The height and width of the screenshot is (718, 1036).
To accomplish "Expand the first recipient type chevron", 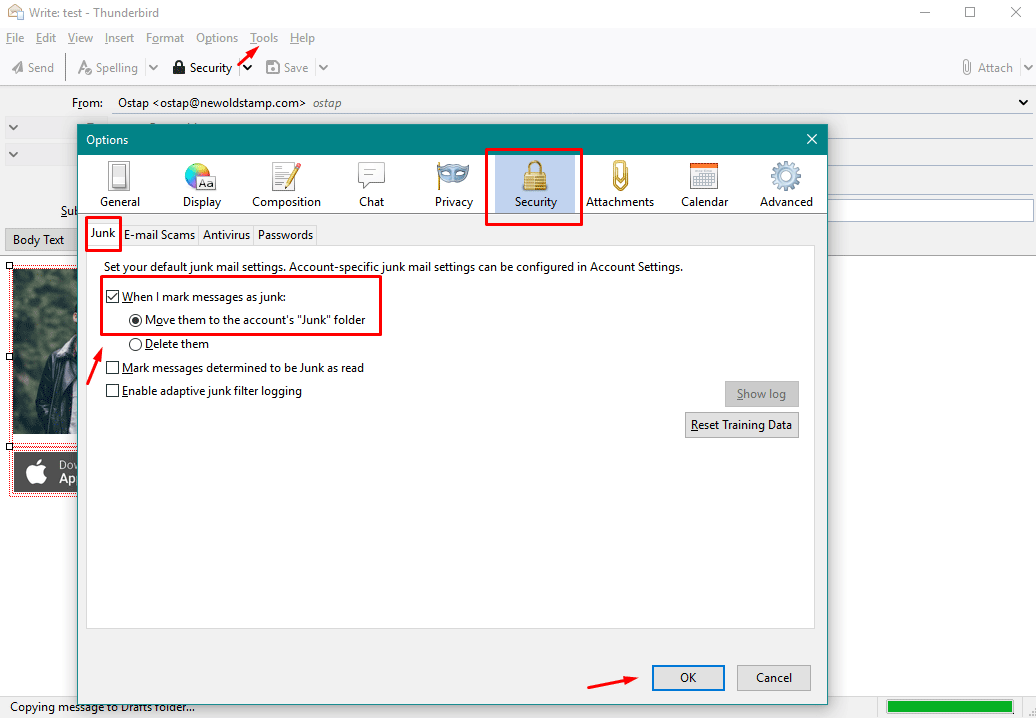I will [14, 127].
